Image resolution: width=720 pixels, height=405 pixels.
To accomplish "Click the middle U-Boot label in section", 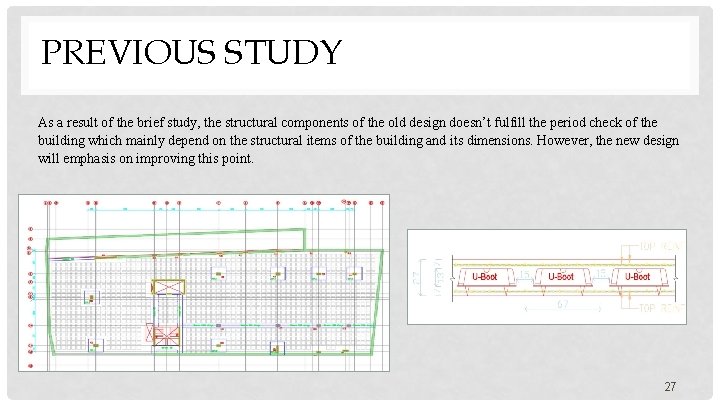I will click(x=561, y=276).
